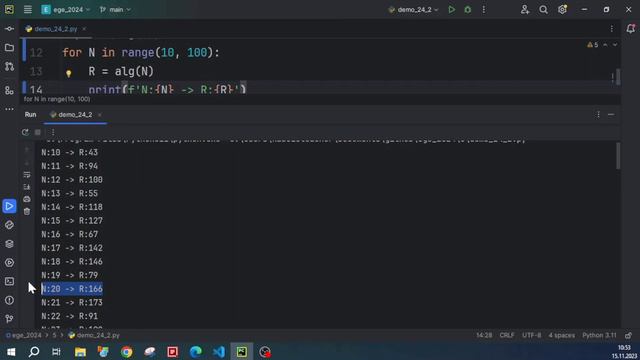Go to the previous highlighted warning arrow
Image resolution: width=640 pixels, height=360 pixels.
tap(605, 44)
